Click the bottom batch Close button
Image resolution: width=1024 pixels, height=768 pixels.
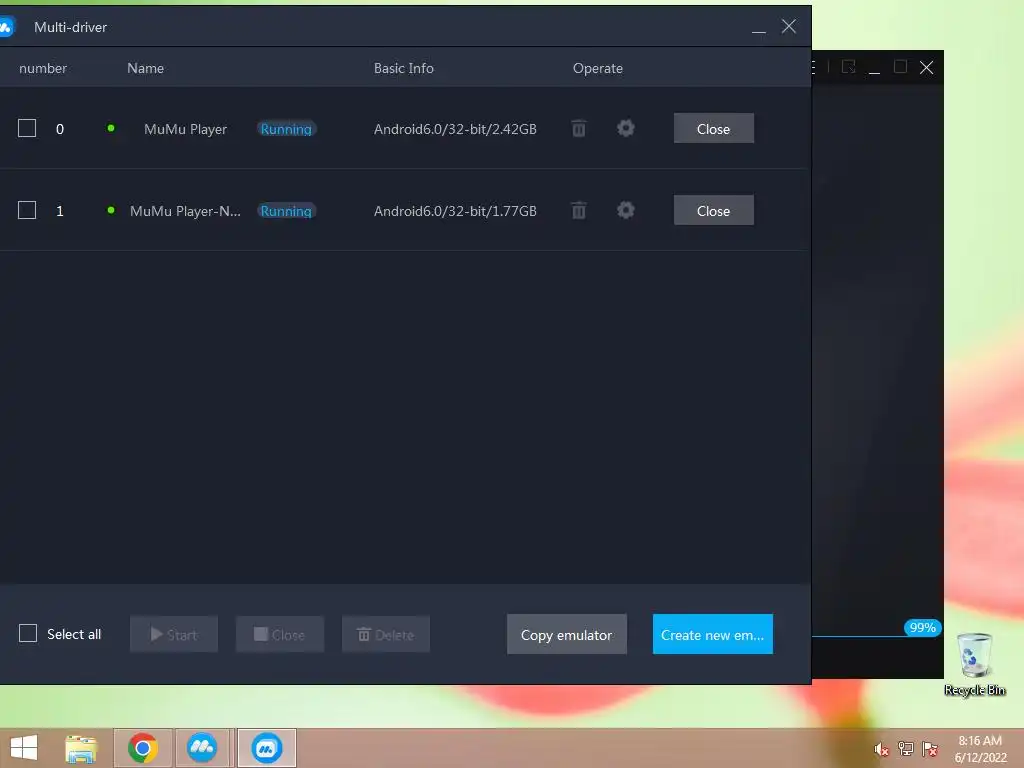pyautogui.click(x=280, y=634)
